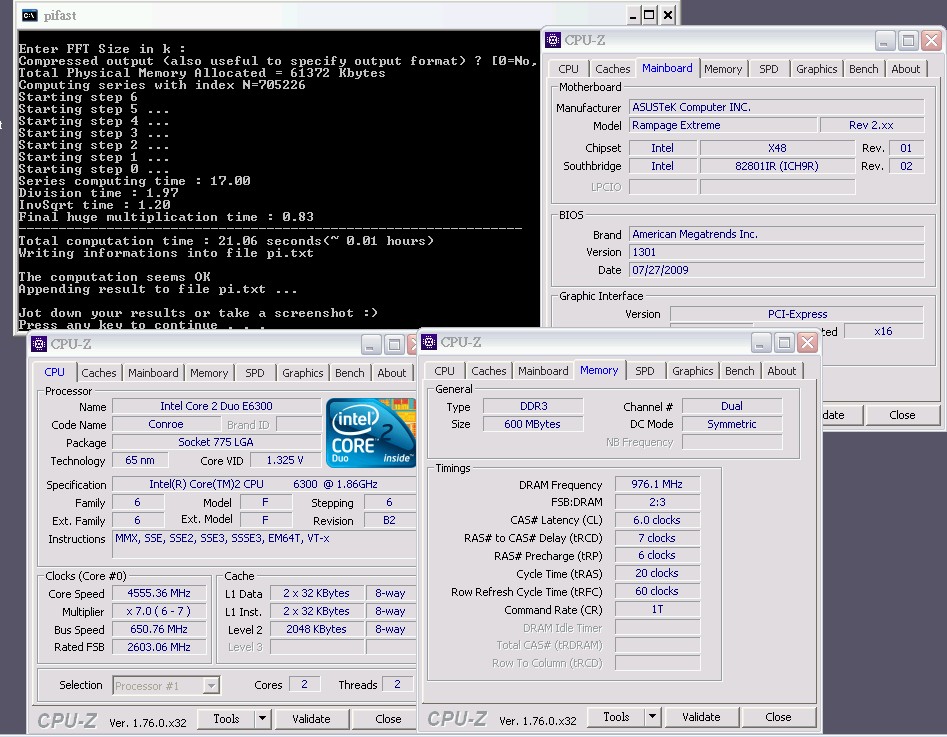Click the Rampage Extreme model field
Screen dimensions: 947x737
(724, 125)
